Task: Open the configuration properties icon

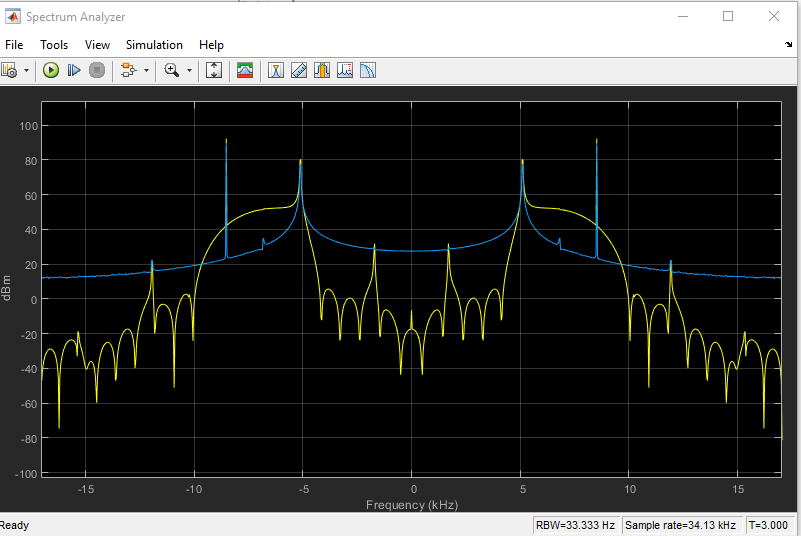Action: [x=10, y=70]
